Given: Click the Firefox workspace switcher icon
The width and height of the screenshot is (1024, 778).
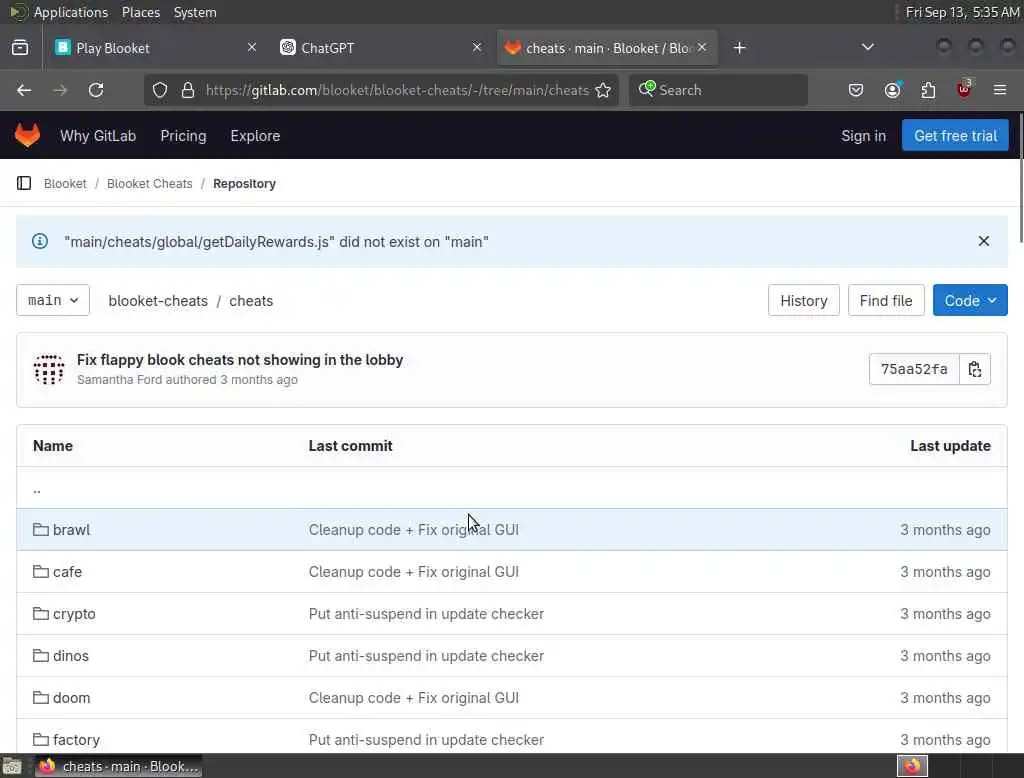Looking at the screenshot, I should click(912, 766).
